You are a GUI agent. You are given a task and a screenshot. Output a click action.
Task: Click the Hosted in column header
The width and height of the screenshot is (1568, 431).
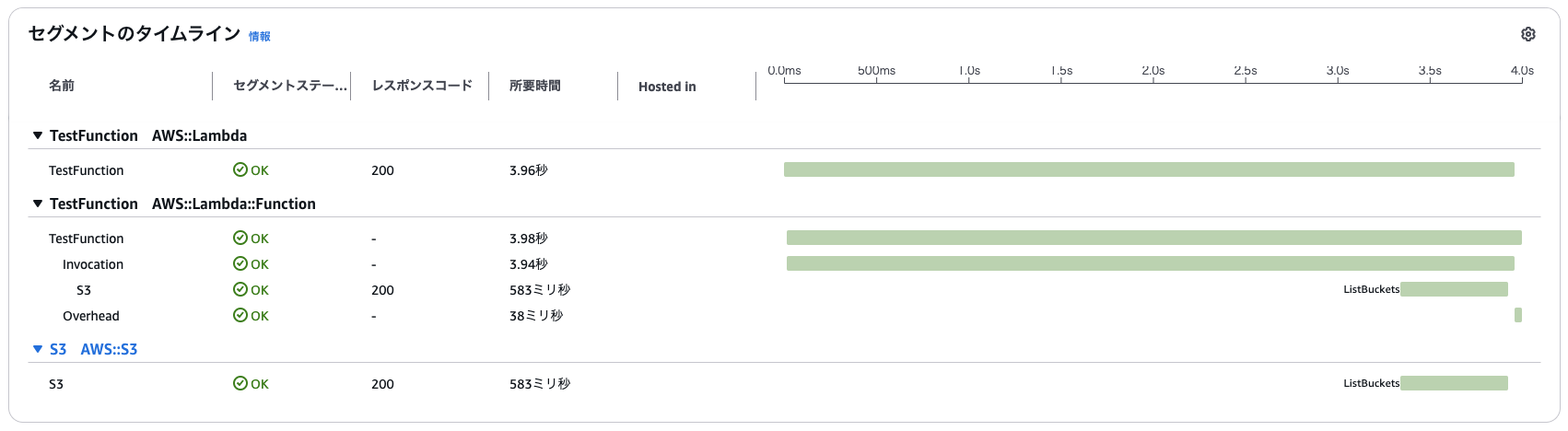(667, 87)
